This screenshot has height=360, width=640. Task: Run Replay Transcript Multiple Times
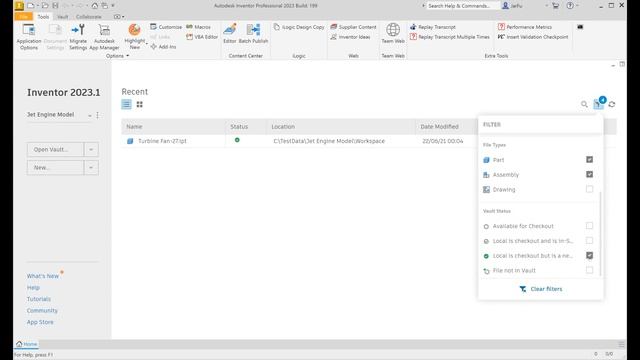point(450,37)
